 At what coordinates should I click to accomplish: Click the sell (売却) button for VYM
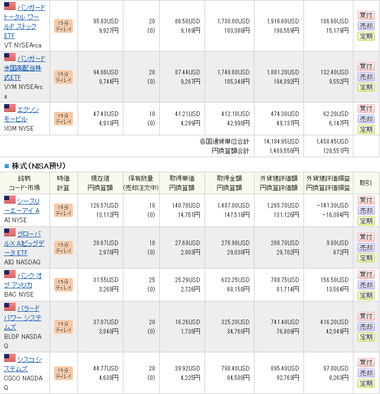point(366,77)
